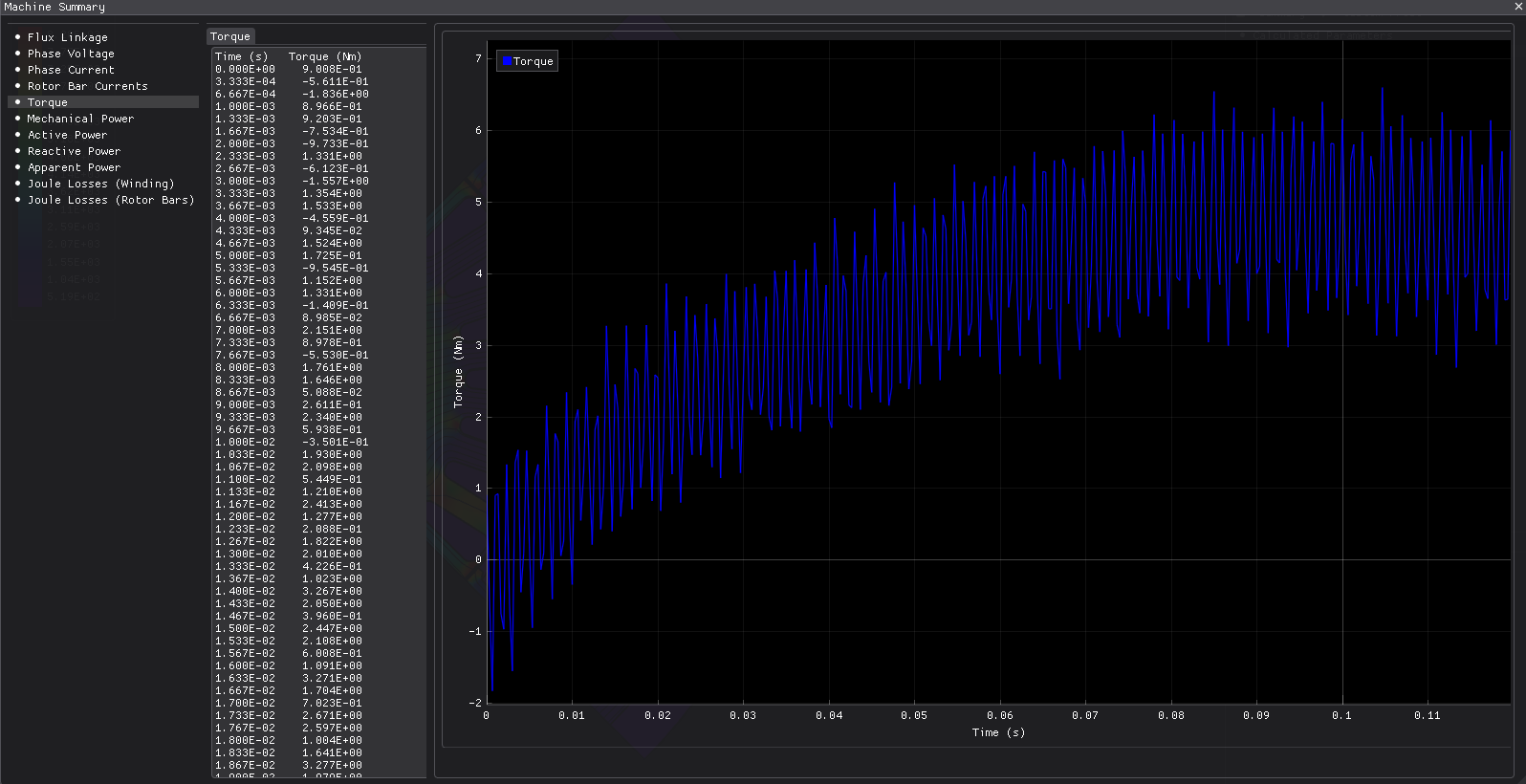
Task: Click time cell 1.200E-02
Action: [x=245, y=516]
